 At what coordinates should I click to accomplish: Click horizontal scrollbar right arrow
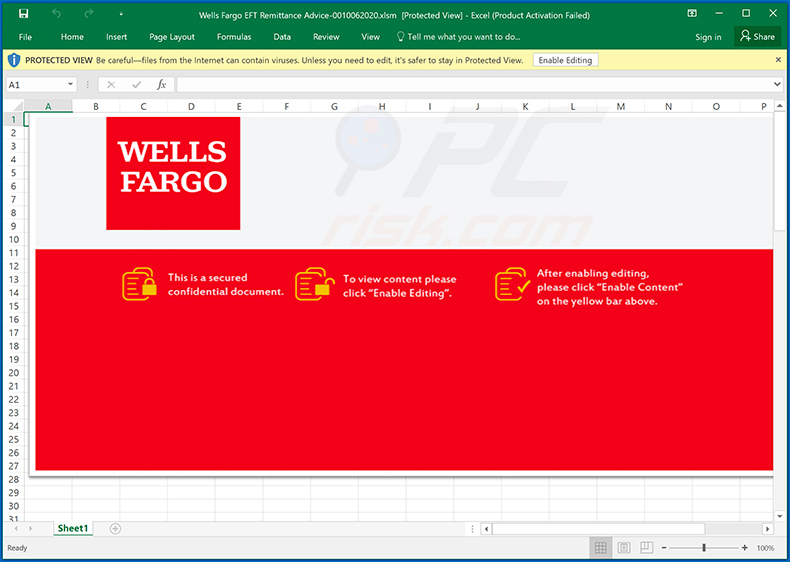767,529
